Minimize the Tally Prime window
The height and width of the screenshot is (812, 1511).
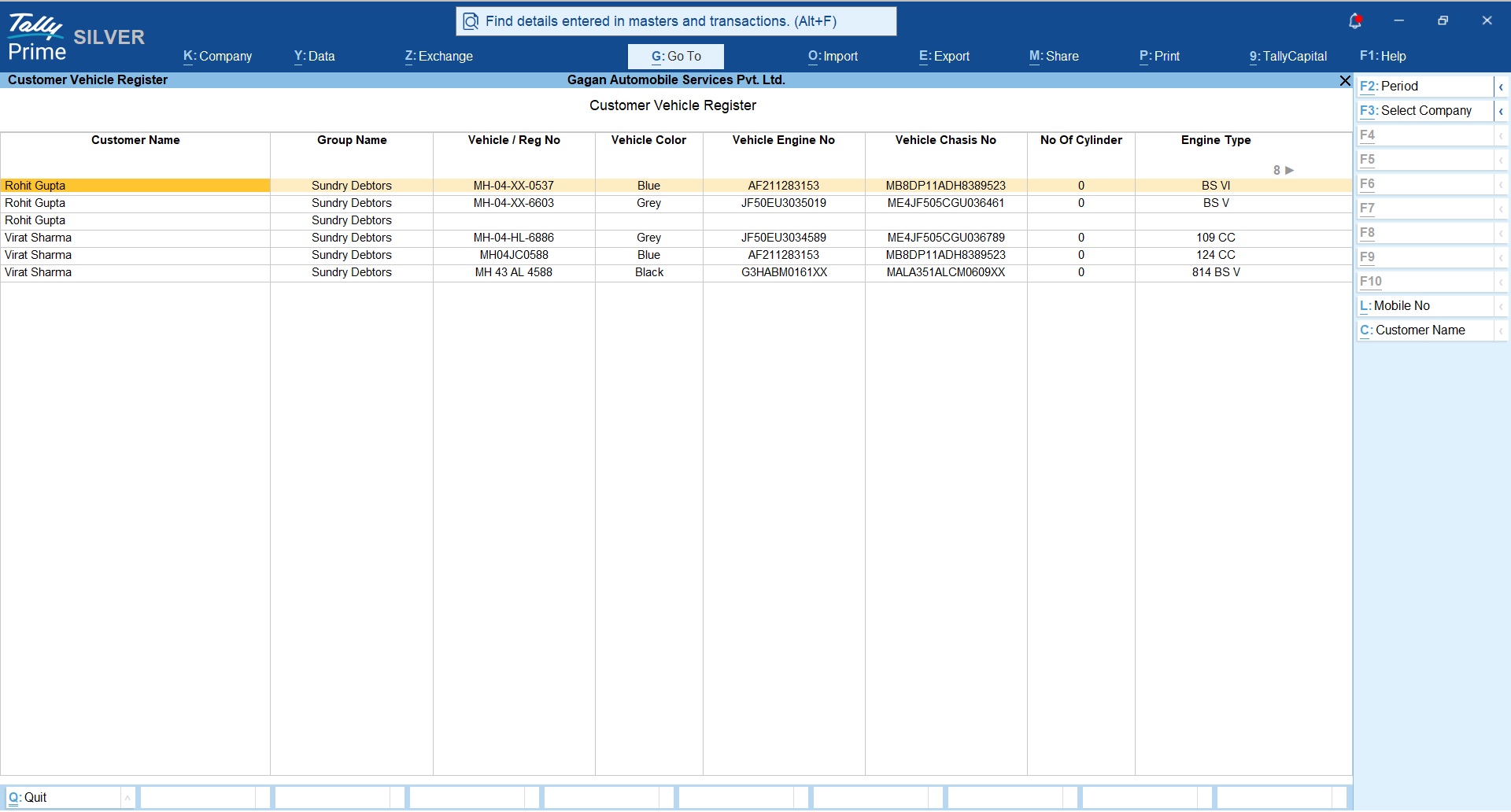pos(1399,20)
